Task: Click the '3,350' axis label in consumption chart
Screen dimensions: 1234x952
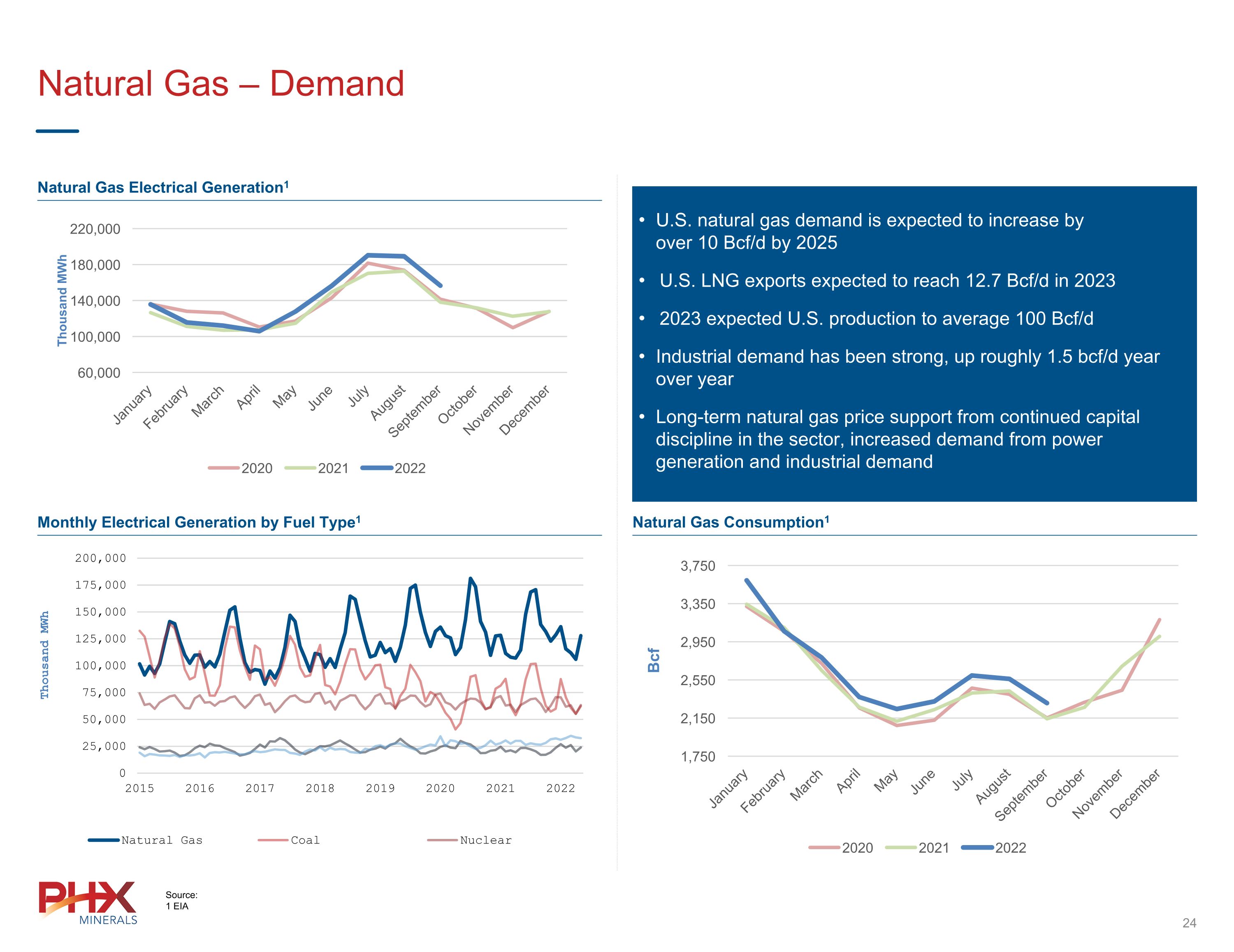Action: (x=698, y=604)
